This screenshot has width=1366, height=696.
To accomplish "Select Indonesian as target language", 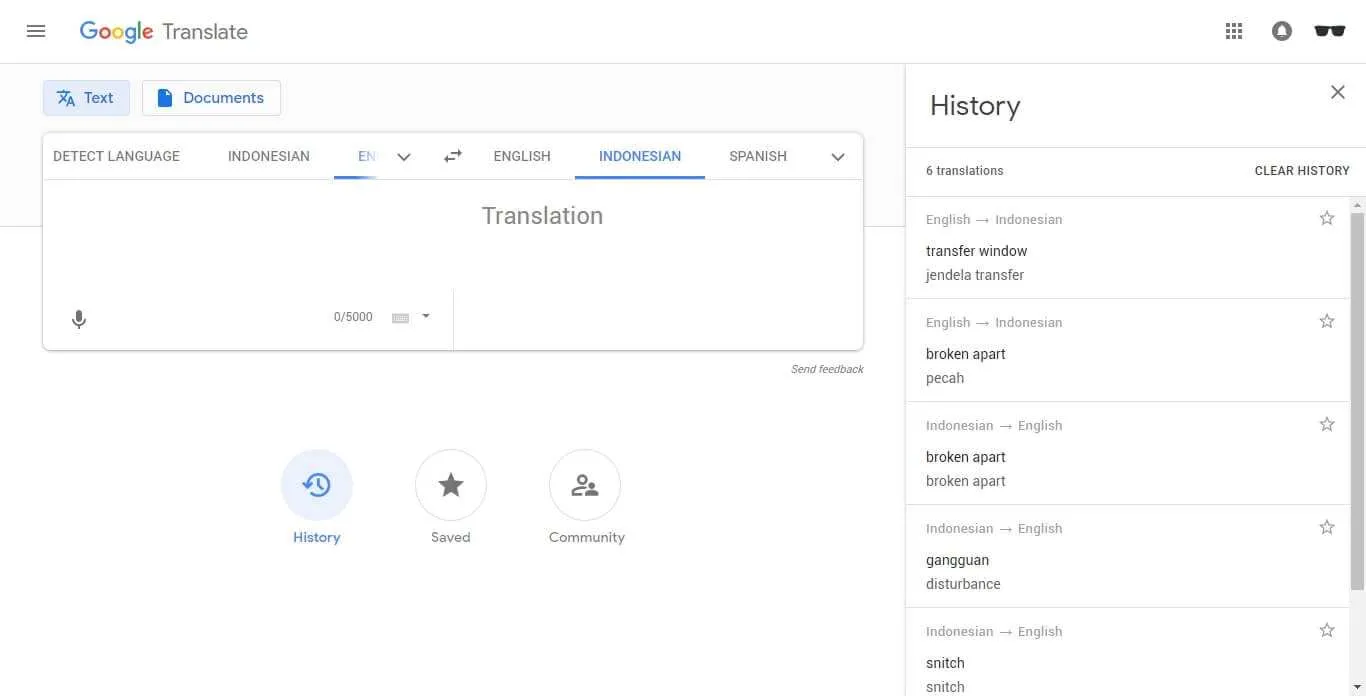I will click(640, 156).
